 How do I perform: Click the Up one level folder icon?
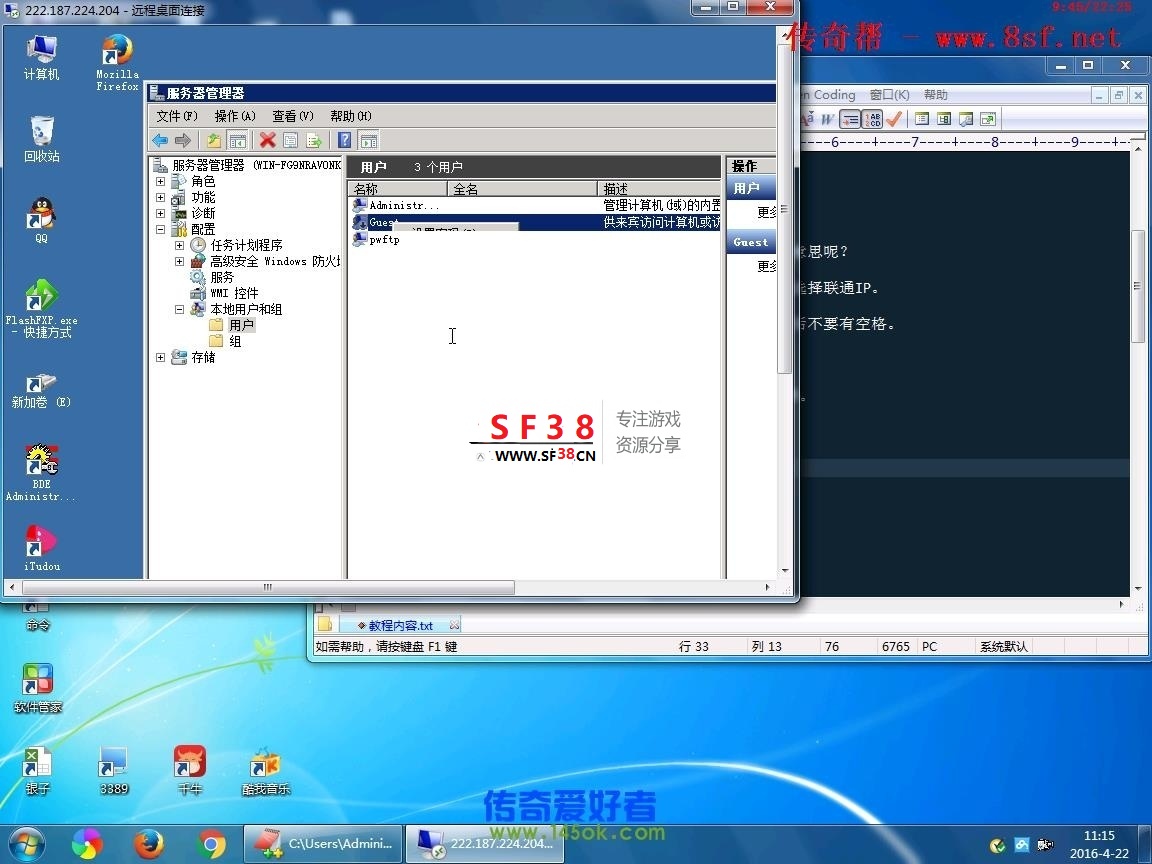tap(214, 141)
